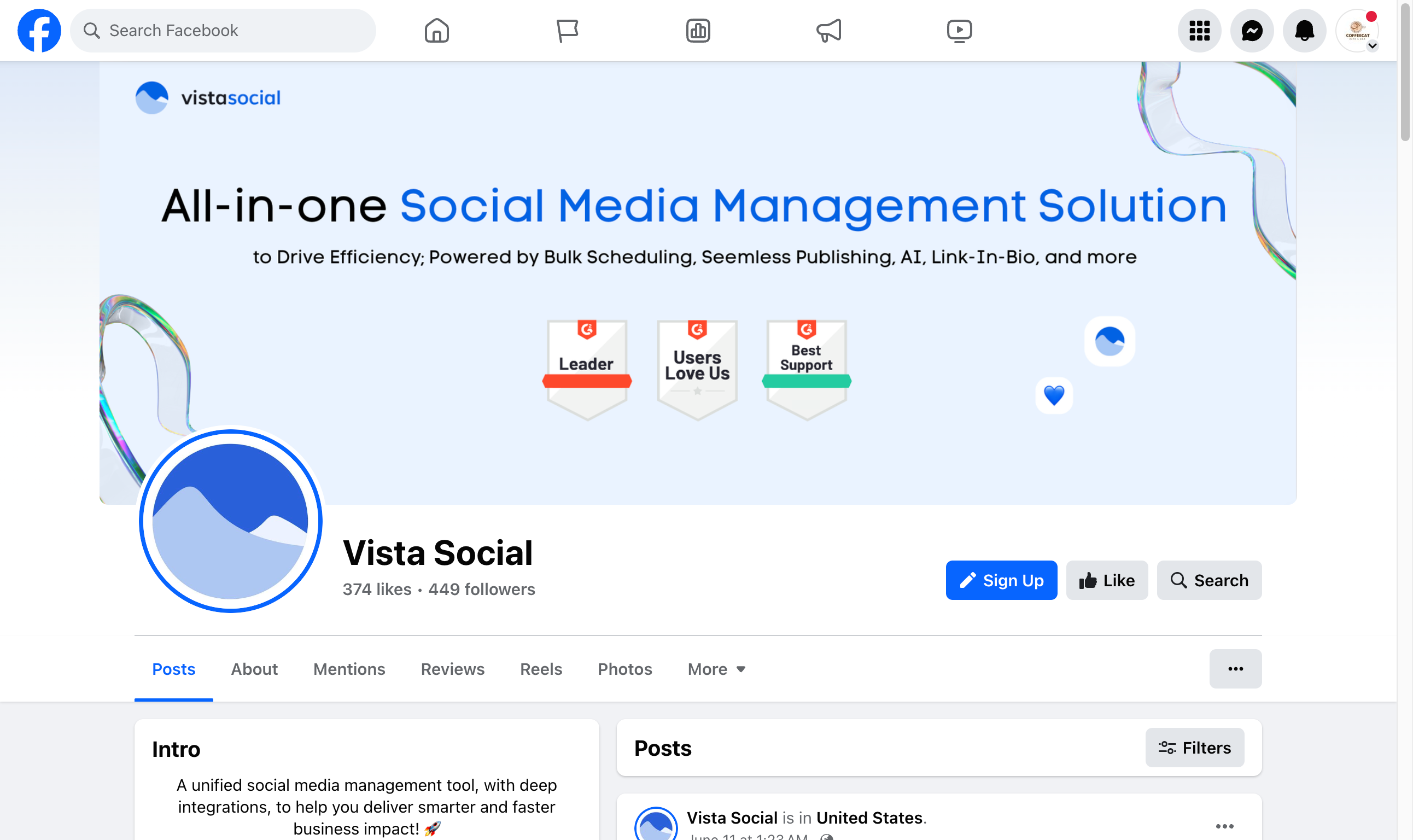This screenshot has height=840, width=1413.
Task: Open the options menu on the June 11 post
Action: click(1225, 826)
